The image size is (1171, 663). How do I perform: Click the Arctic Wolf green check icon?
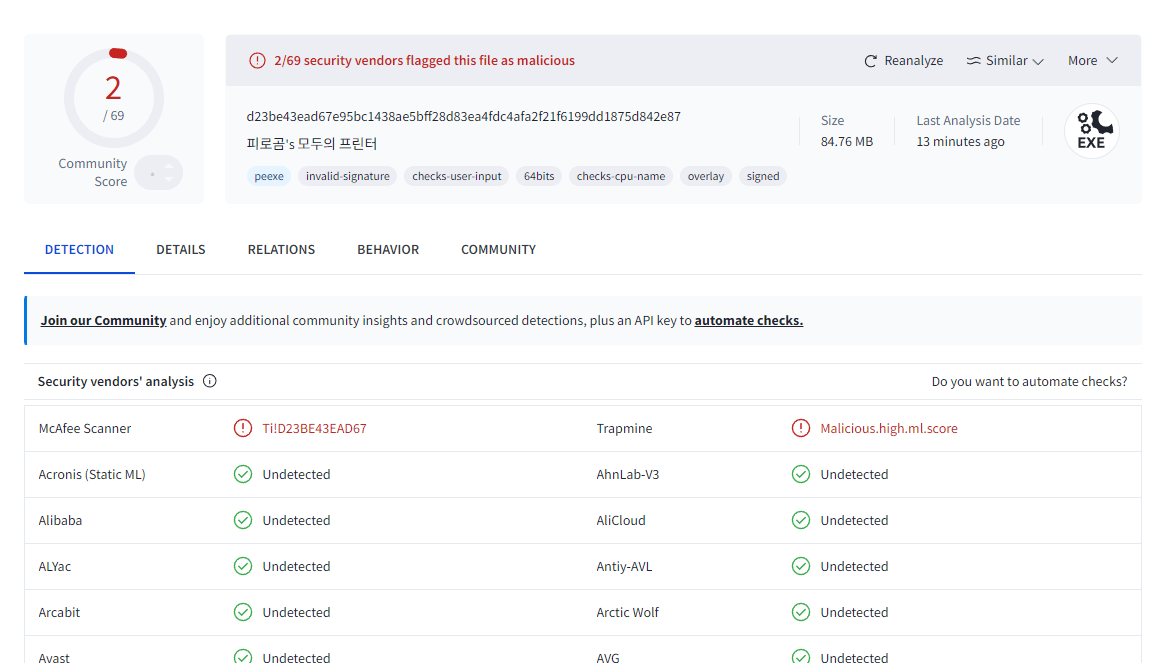[801, 613]
